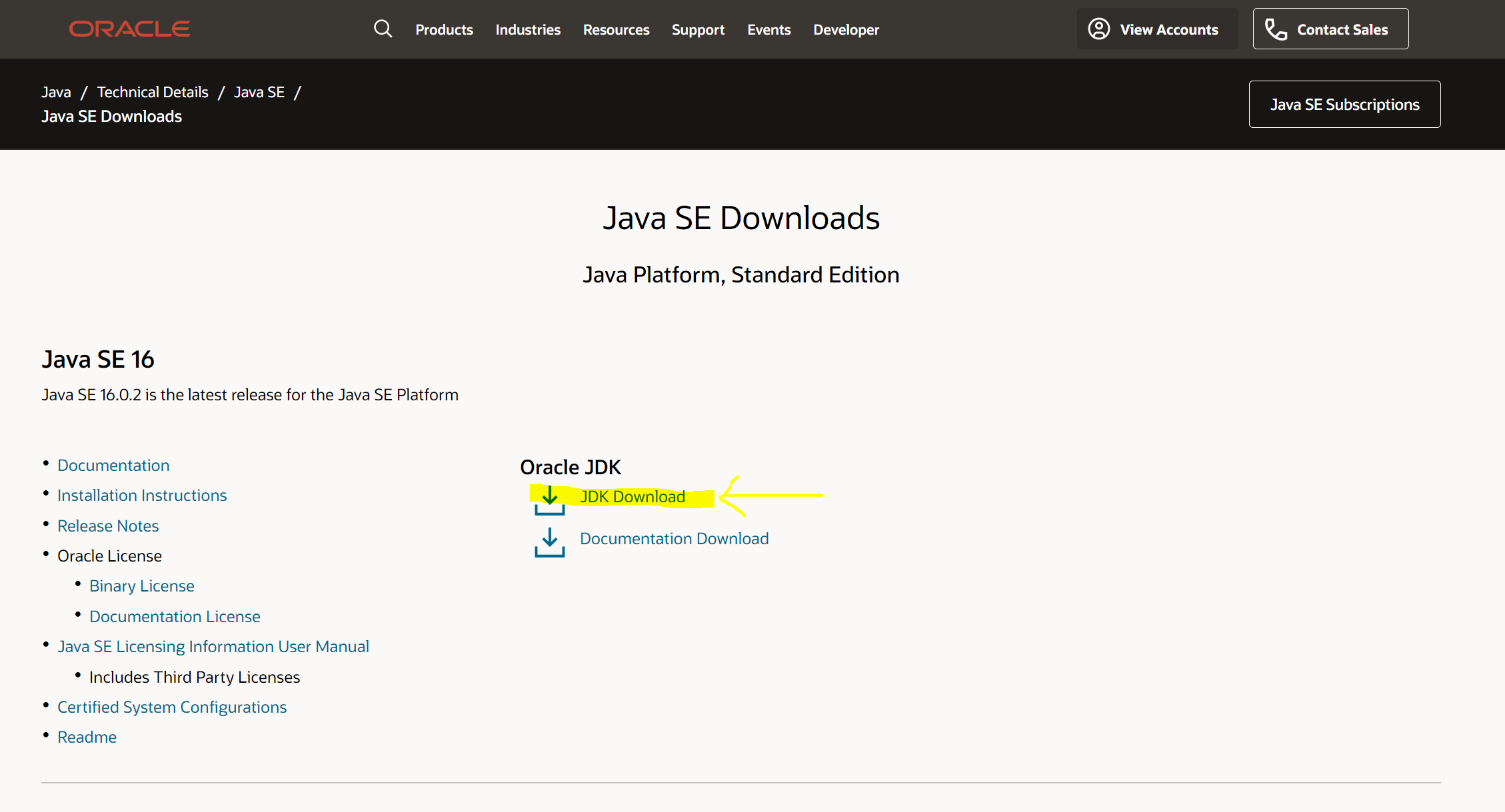Open Certified System Configurations link

pos(172,707)
